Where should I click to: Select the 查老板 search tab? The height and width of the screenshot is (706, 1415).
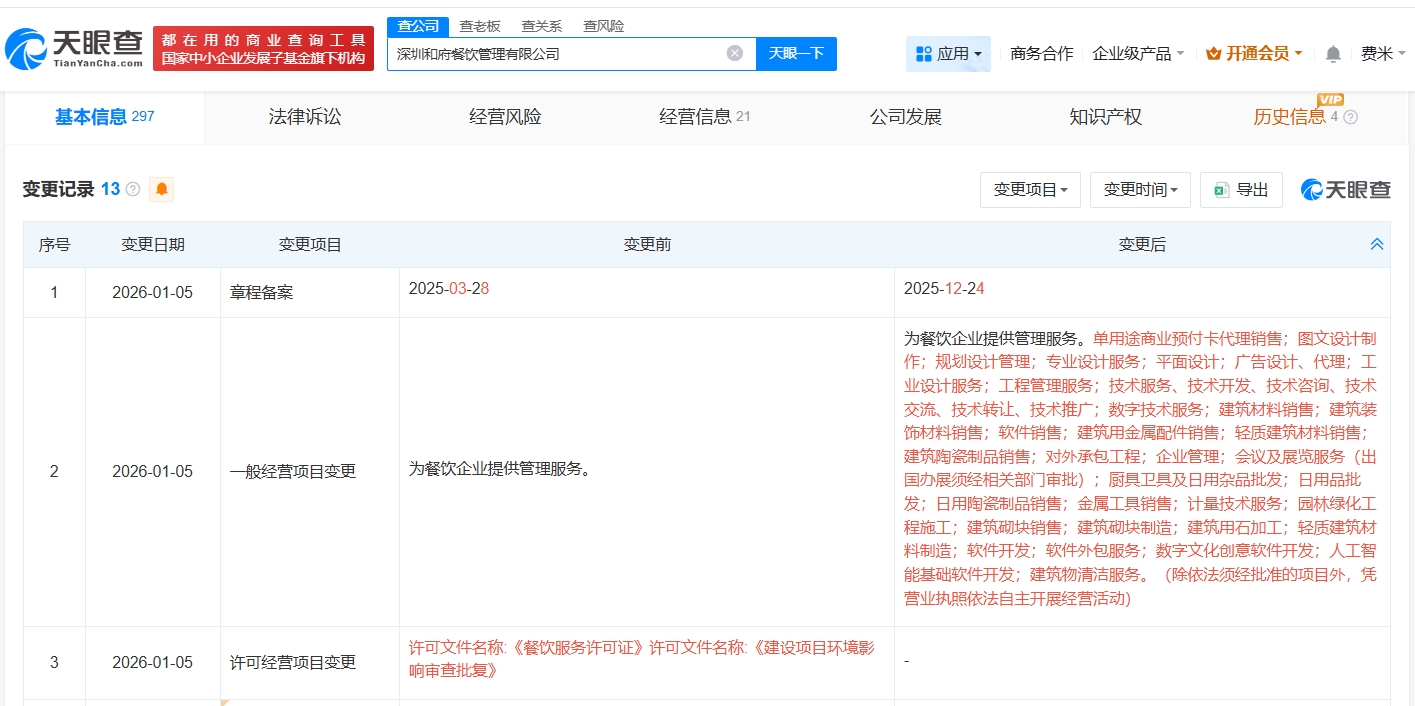pyautogui.click(x=479, y=26)
